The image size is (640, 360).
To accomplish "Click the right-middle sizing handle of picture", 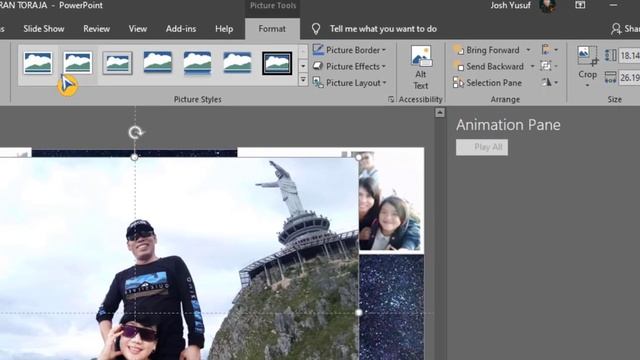I will pyautogui.click(x=359, y=312).
